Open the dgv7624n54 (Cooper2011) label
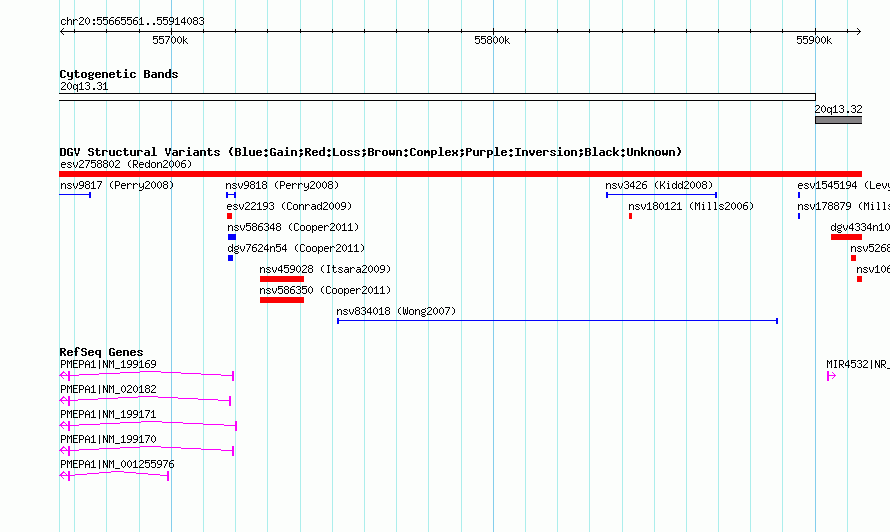This screenshot has width=890, height=532. (x=296, y=248)
